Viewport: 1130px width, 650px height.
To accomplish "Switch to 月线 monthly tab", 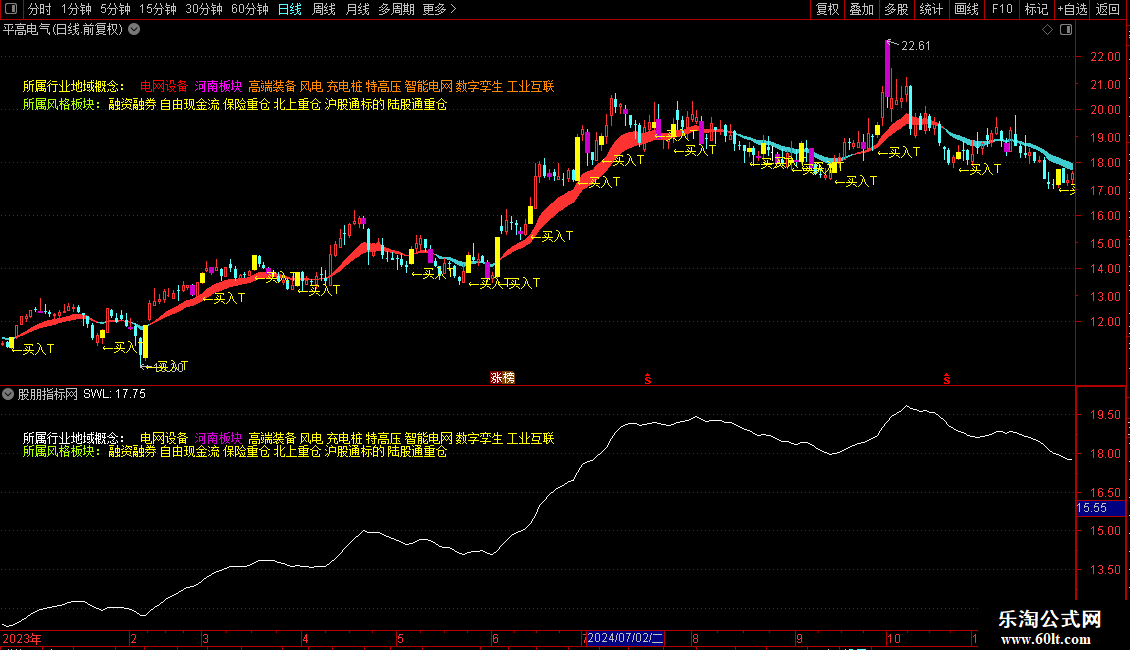I will [357, 9].
